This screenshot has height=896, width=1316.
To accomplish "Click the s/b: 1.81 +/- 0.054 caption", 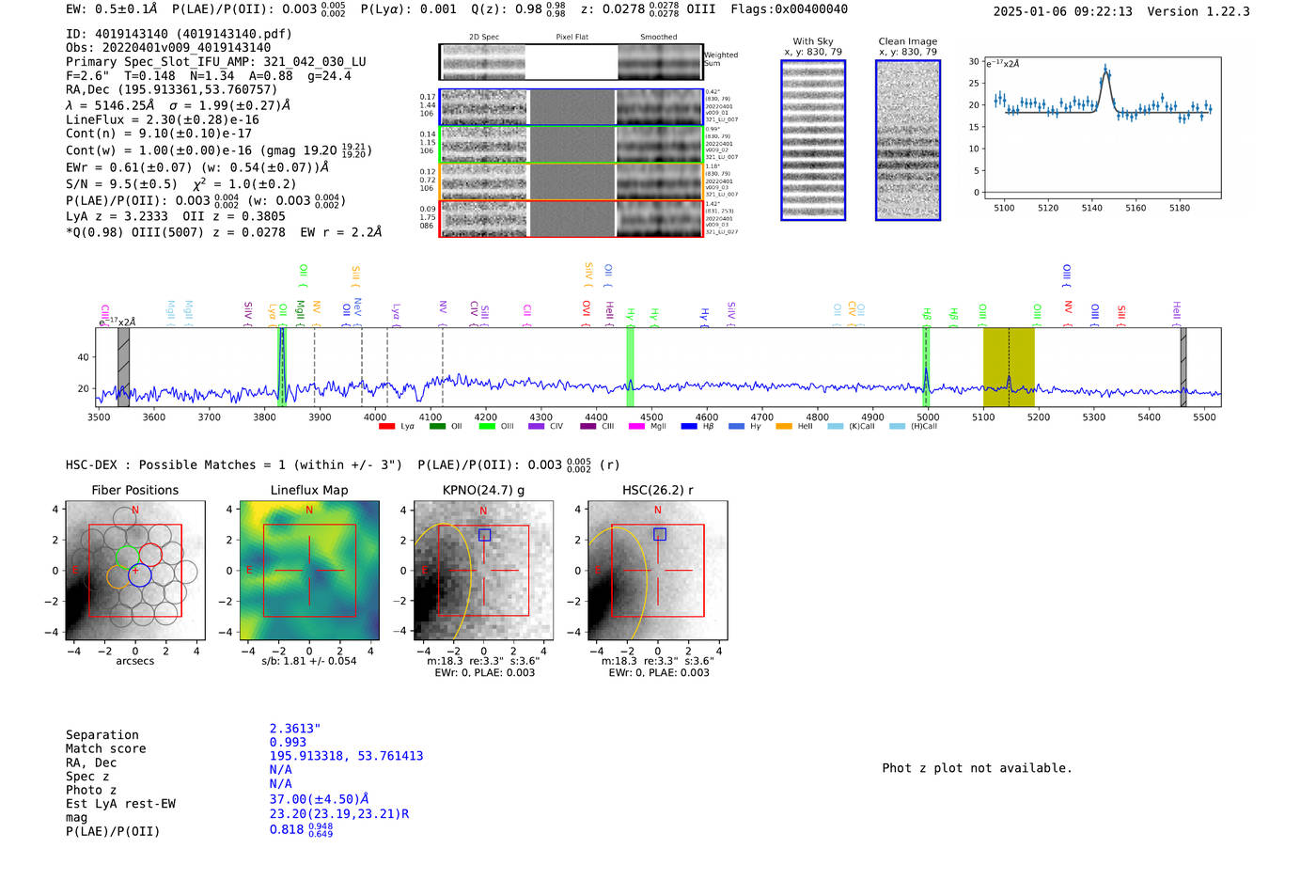I will pyautogui.click(x=309, y=661).
